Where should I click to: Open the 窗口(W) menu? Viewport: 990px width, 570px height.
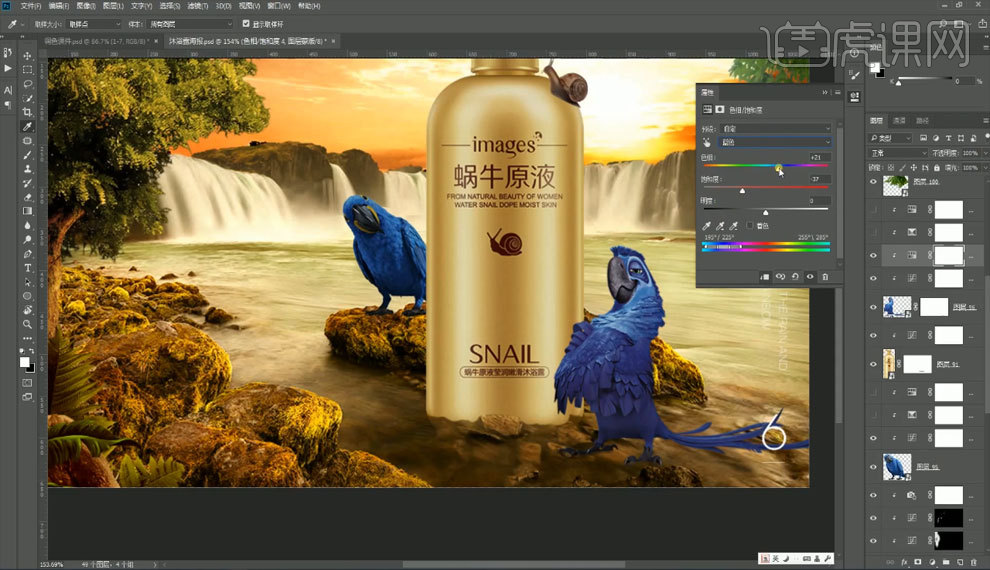click(278, 6)
